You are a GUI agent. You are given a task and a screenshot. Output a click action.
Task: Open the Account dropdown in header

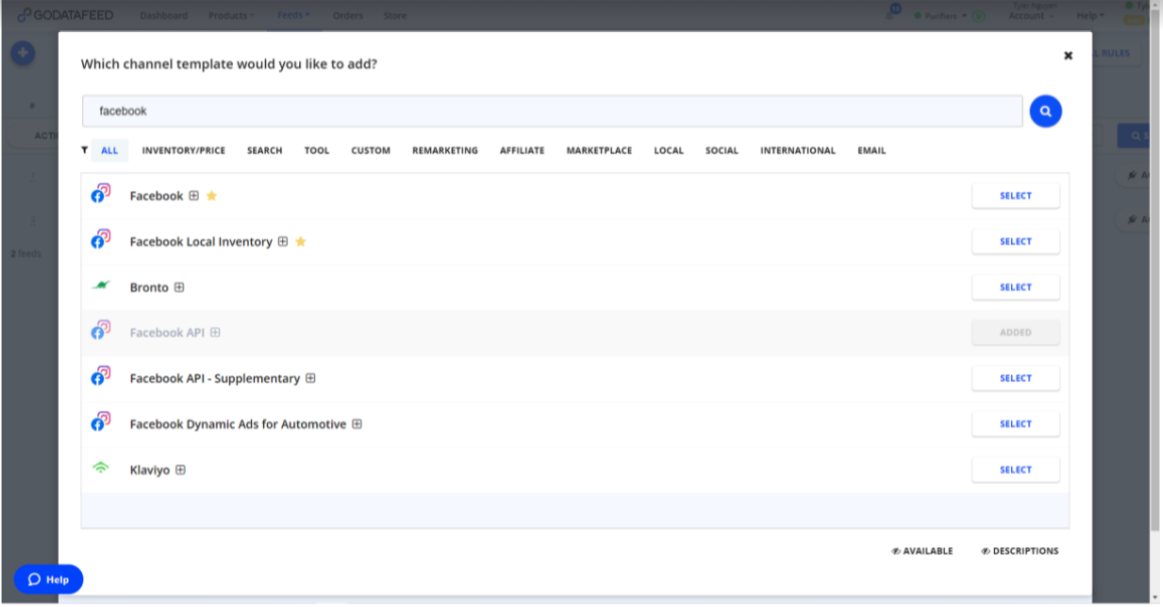coord(1031,16)
